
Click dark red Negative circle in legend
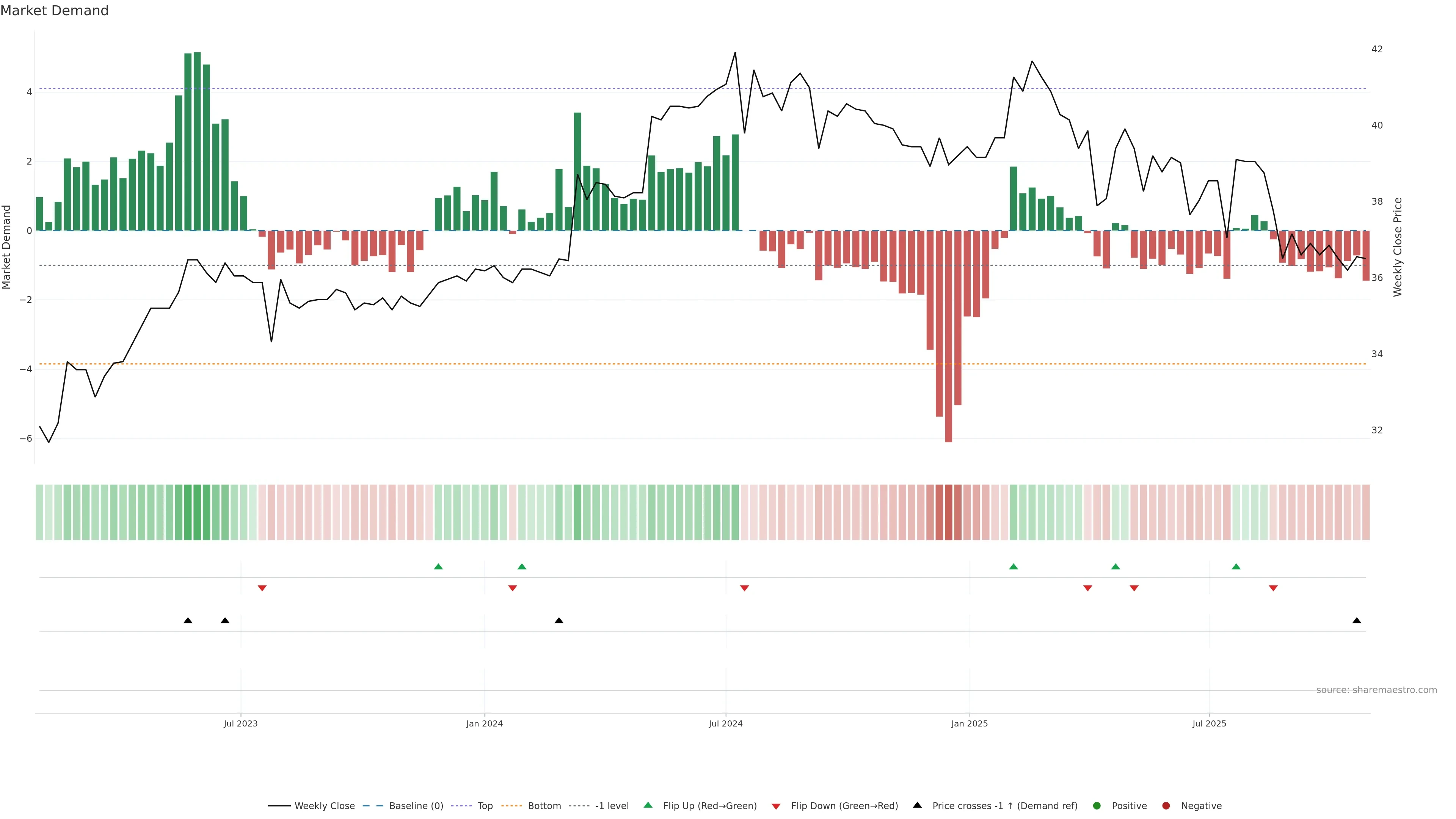(1166, 805)
